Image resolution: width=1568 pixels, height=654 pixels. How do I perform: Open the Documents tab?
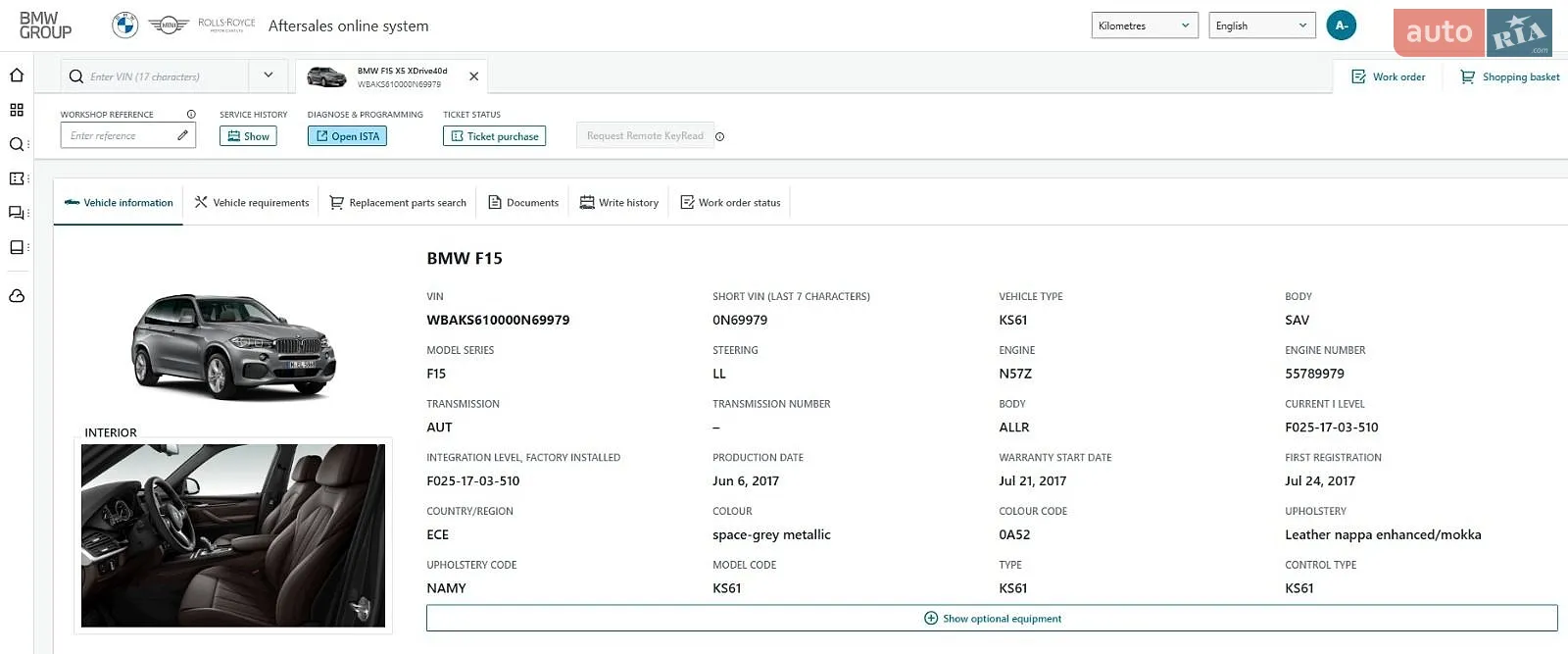point(523,203)
